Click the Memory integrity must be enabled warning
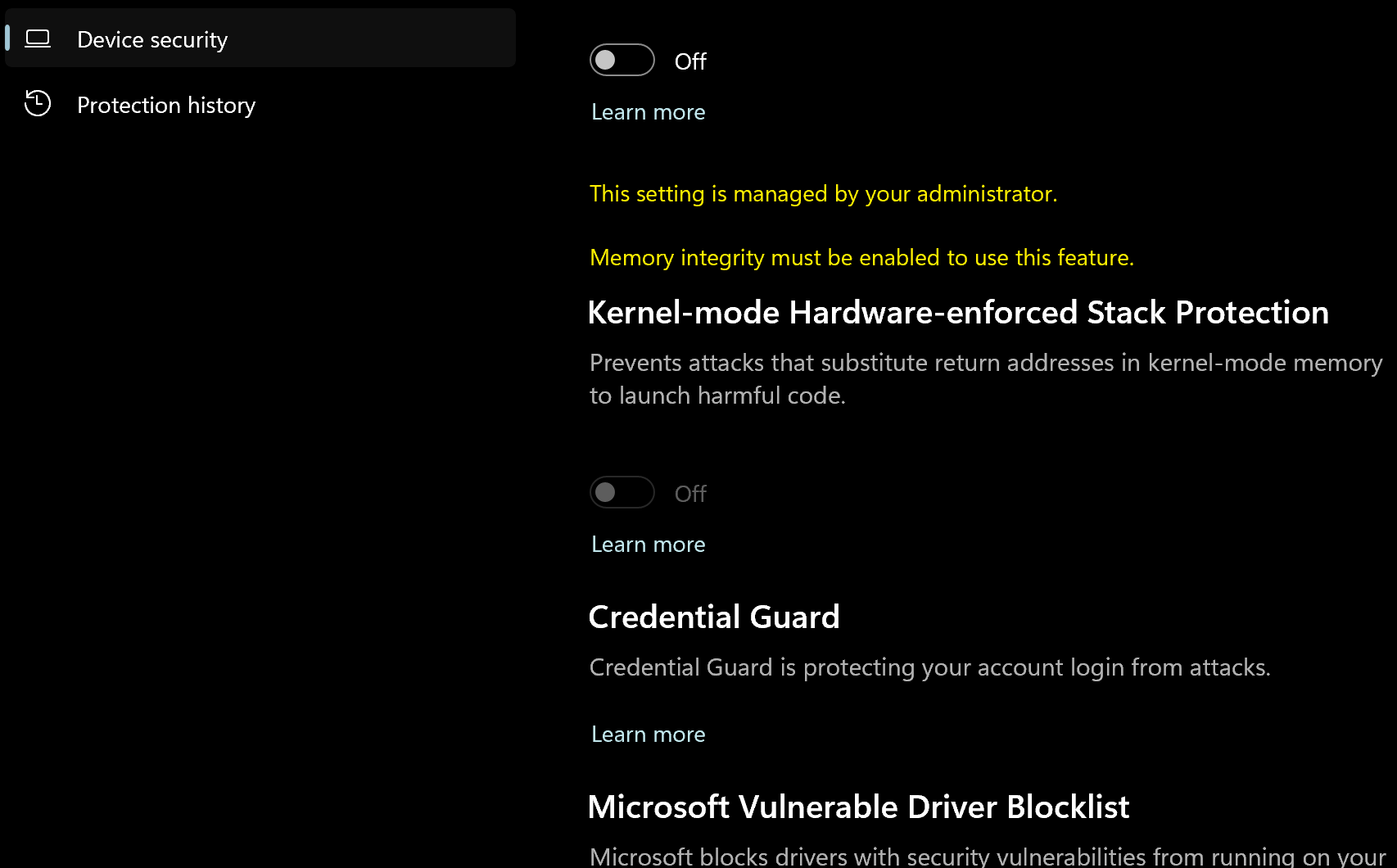Image resolution: width=1397 pixels, height=868 pixels. click(x=861, y=258)
